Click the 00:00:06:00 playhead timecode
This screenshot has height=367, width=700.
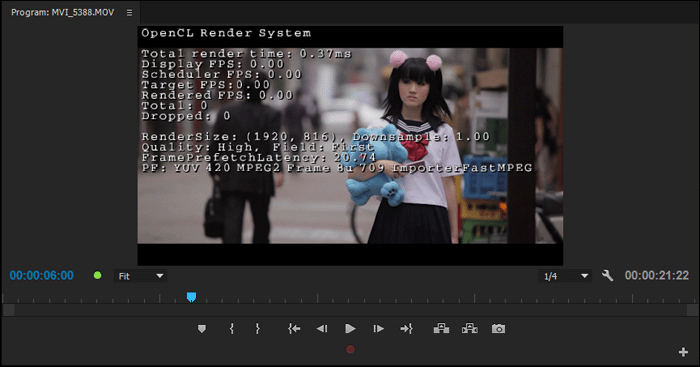42,275
